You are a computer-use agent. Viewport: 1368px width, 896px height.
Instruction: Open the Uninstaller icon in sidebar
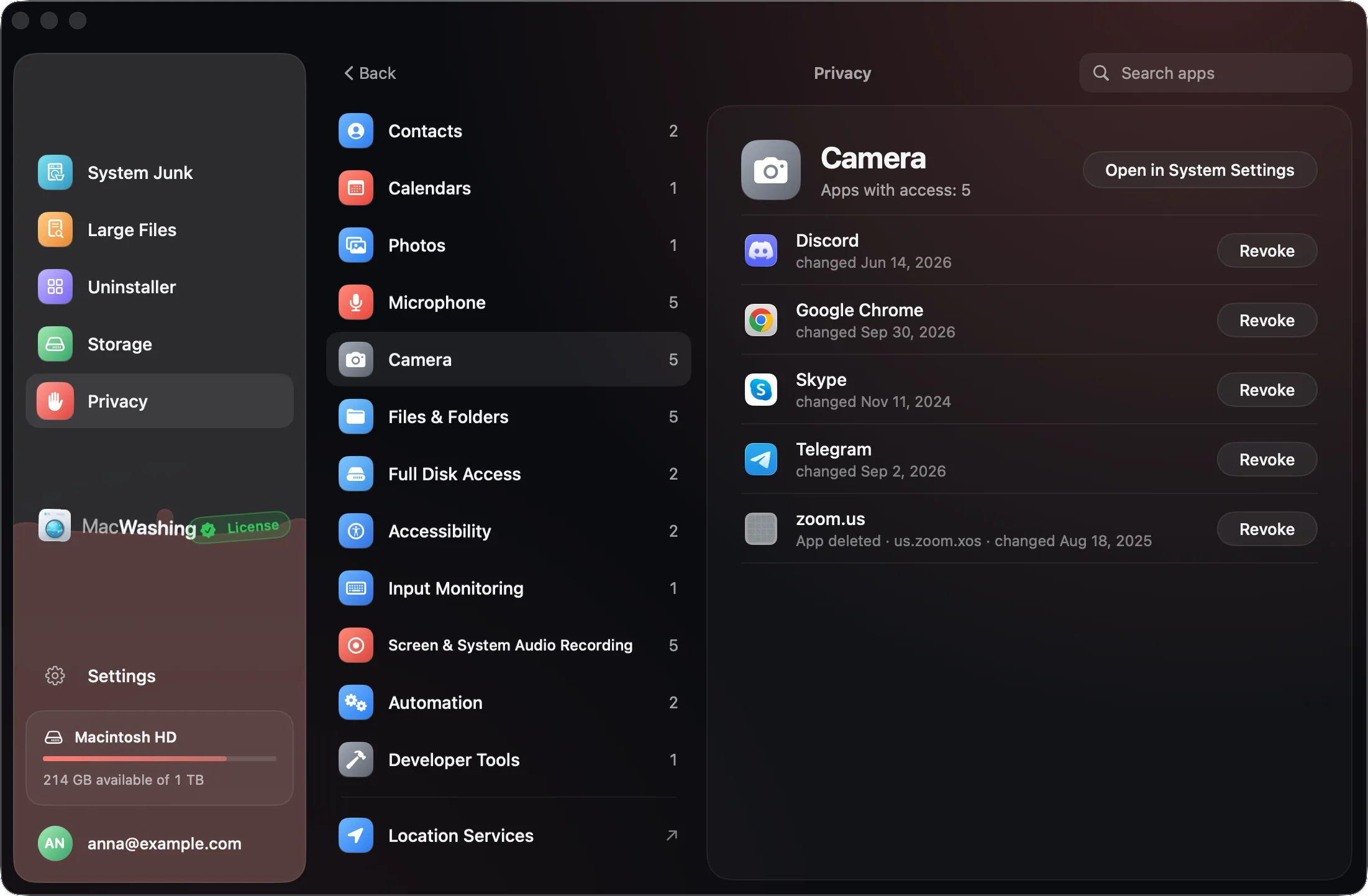(55, 286)
